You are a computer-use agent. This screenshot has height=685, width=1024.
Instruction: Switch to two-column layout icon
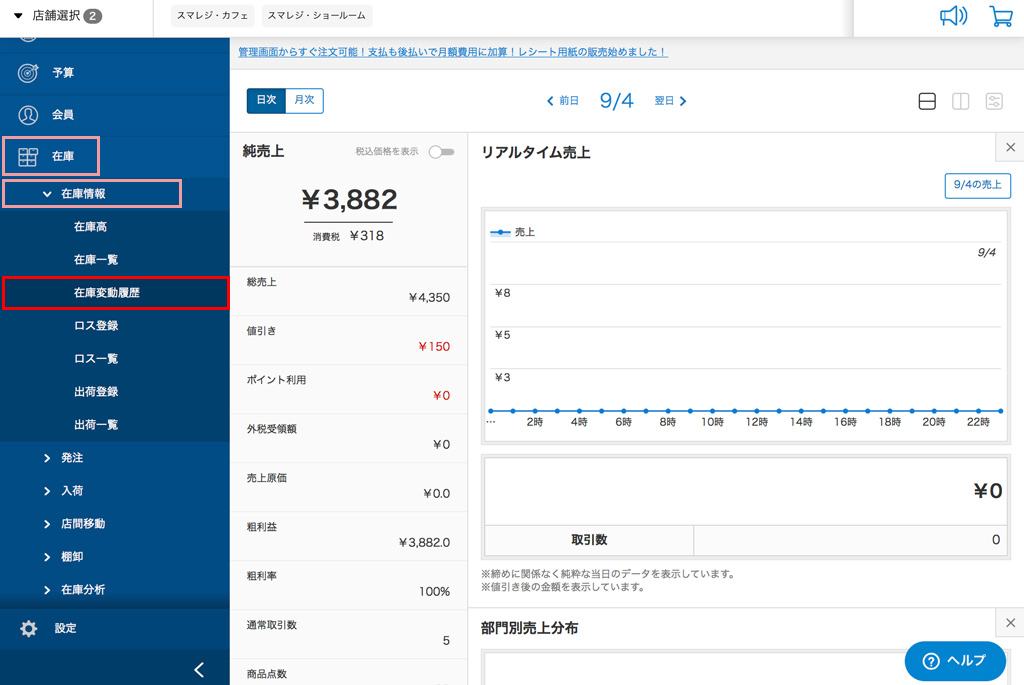[960, 101]
